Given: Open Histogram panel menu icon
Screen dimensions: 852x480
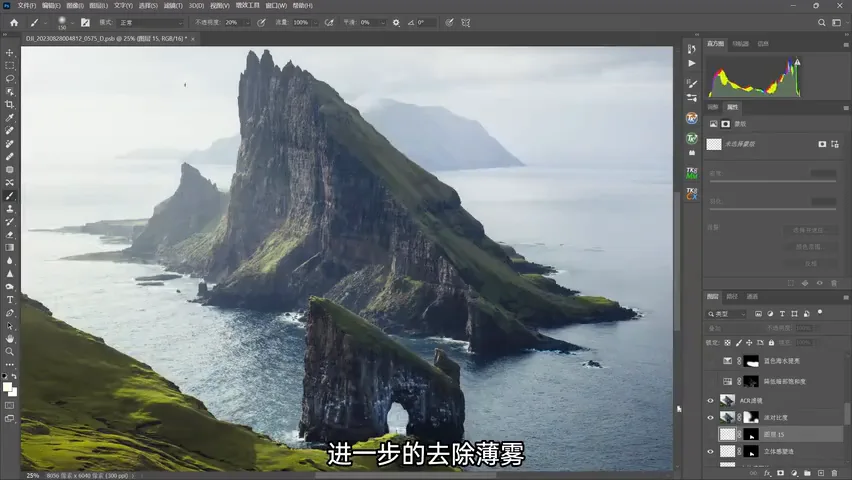Looking at the screenshot, I should pos(845,45).
